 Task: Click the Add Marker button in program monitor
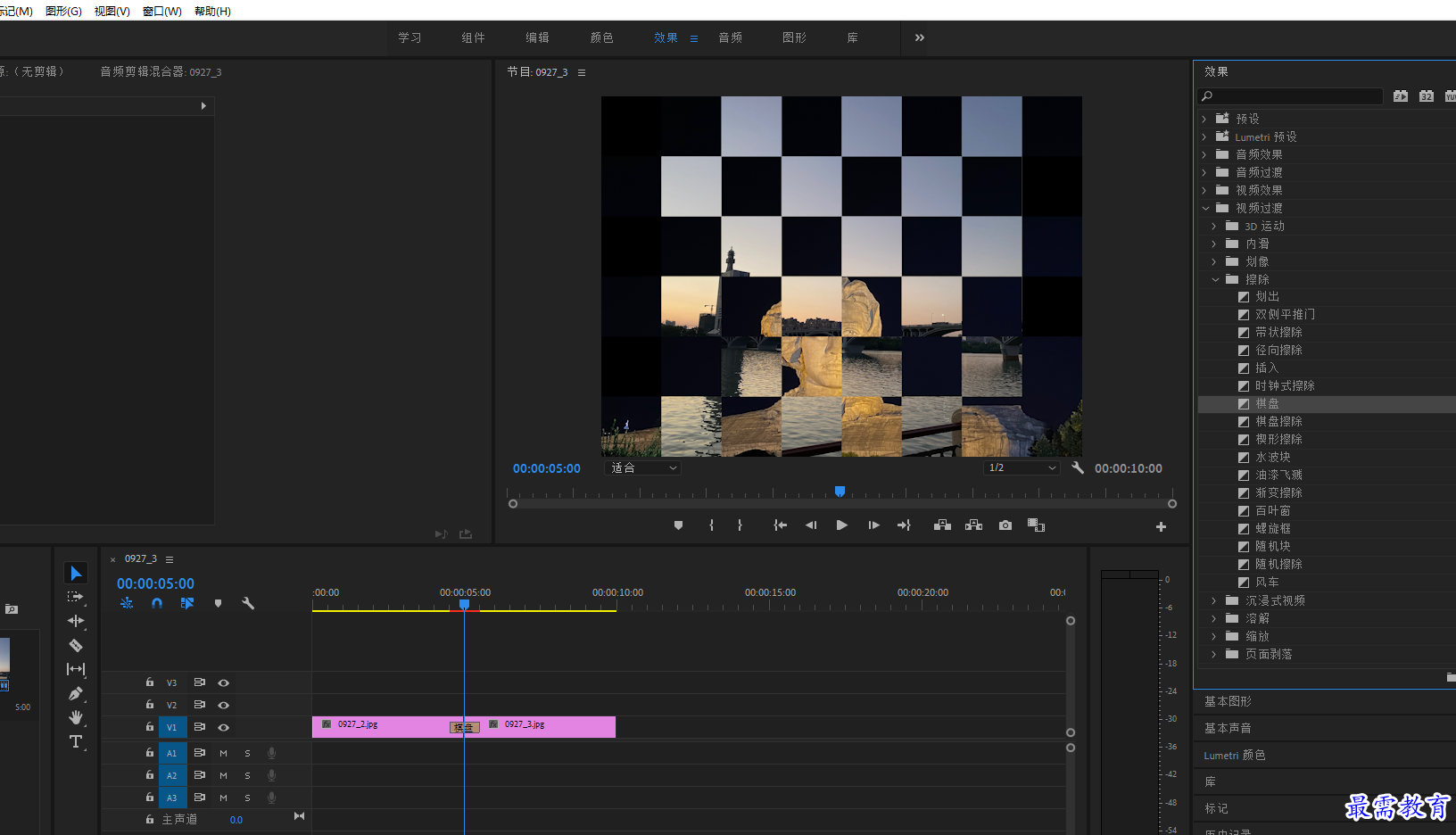point(678,525)
